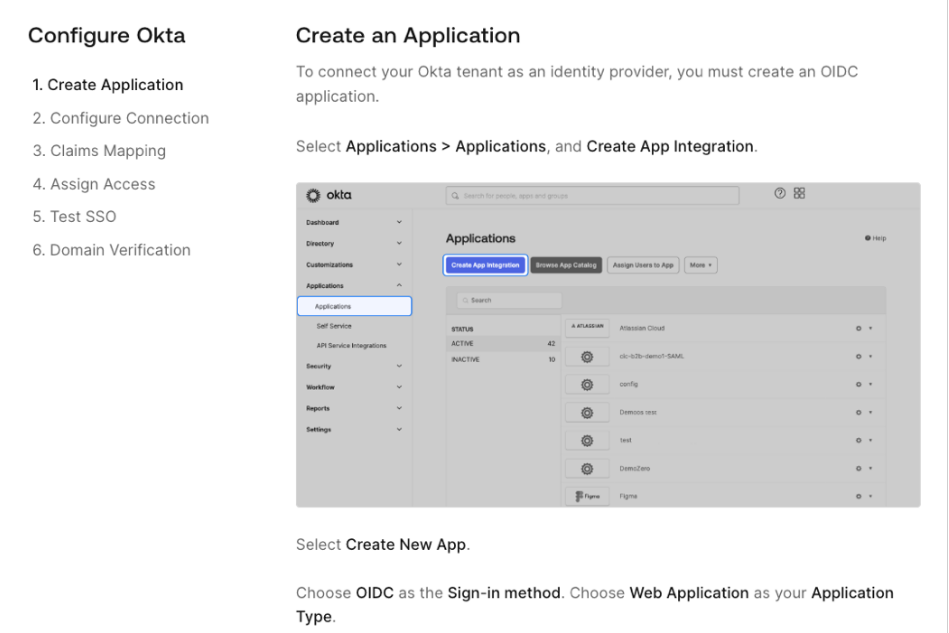Click the Create App Integration button
This screenshot has height=633, width=949.
click(x=485, y=265)
